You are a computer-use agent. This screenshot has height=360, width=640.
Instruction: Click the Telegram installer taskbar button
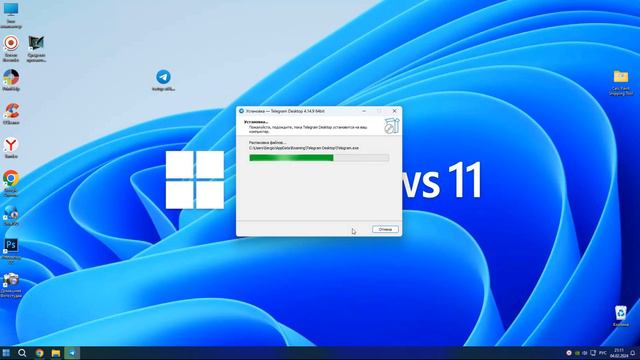[x=72, y=353]
